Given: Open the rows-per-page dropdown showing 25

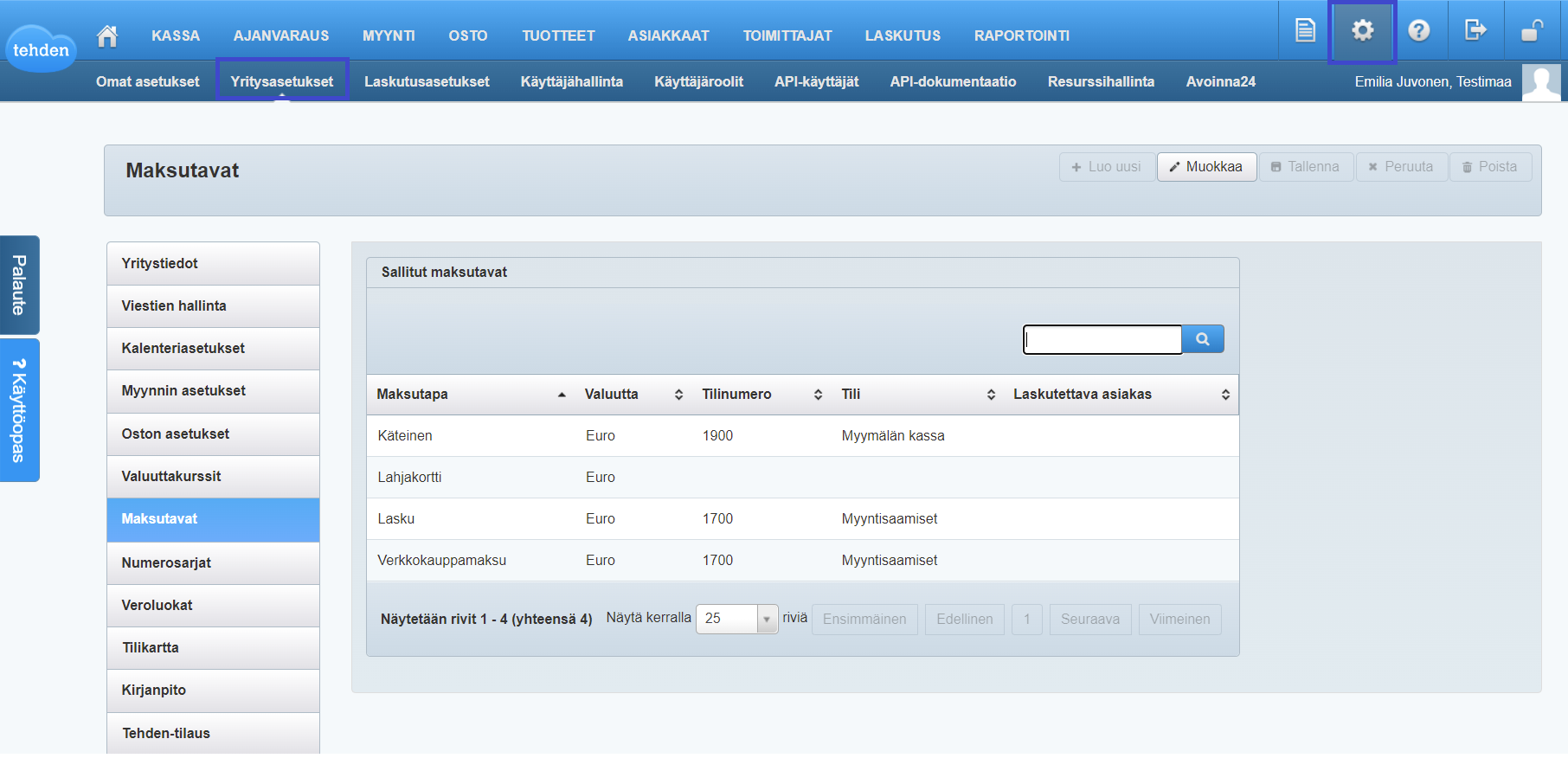Looking at the screenshot, I should 736,619.
